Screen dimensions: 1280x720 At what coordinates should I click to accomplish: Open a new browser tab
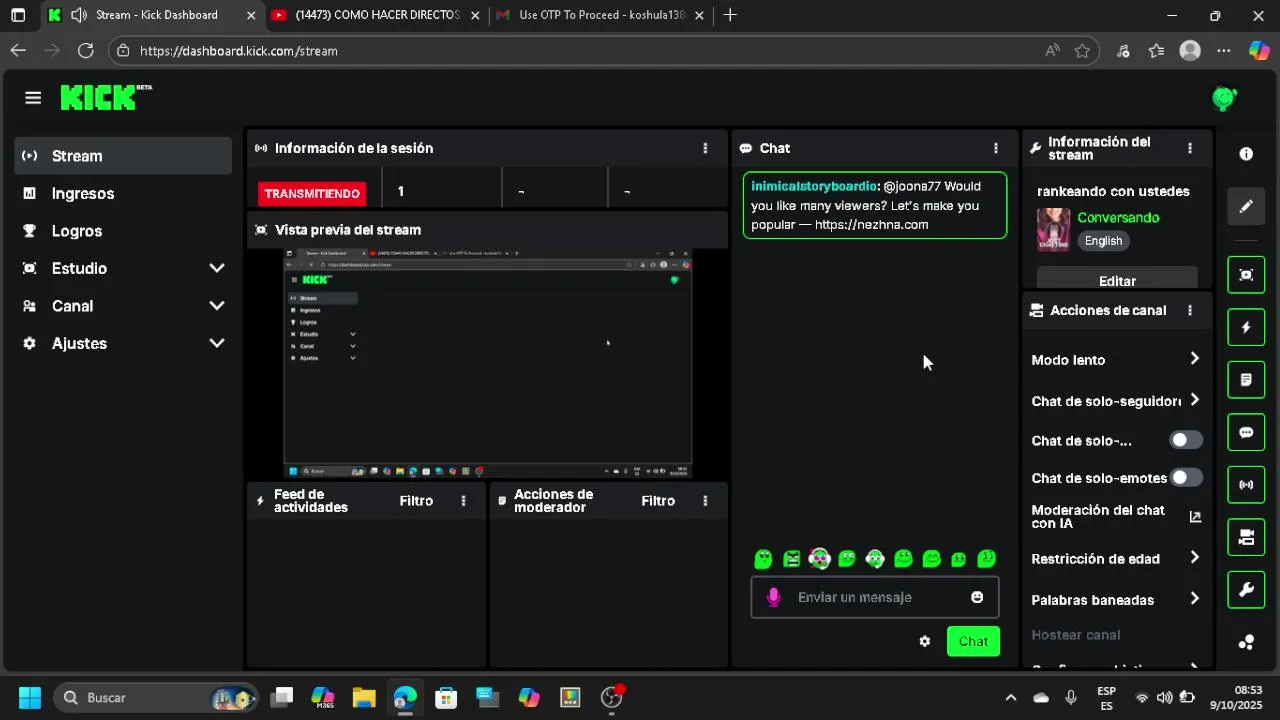tap(730, 15)
